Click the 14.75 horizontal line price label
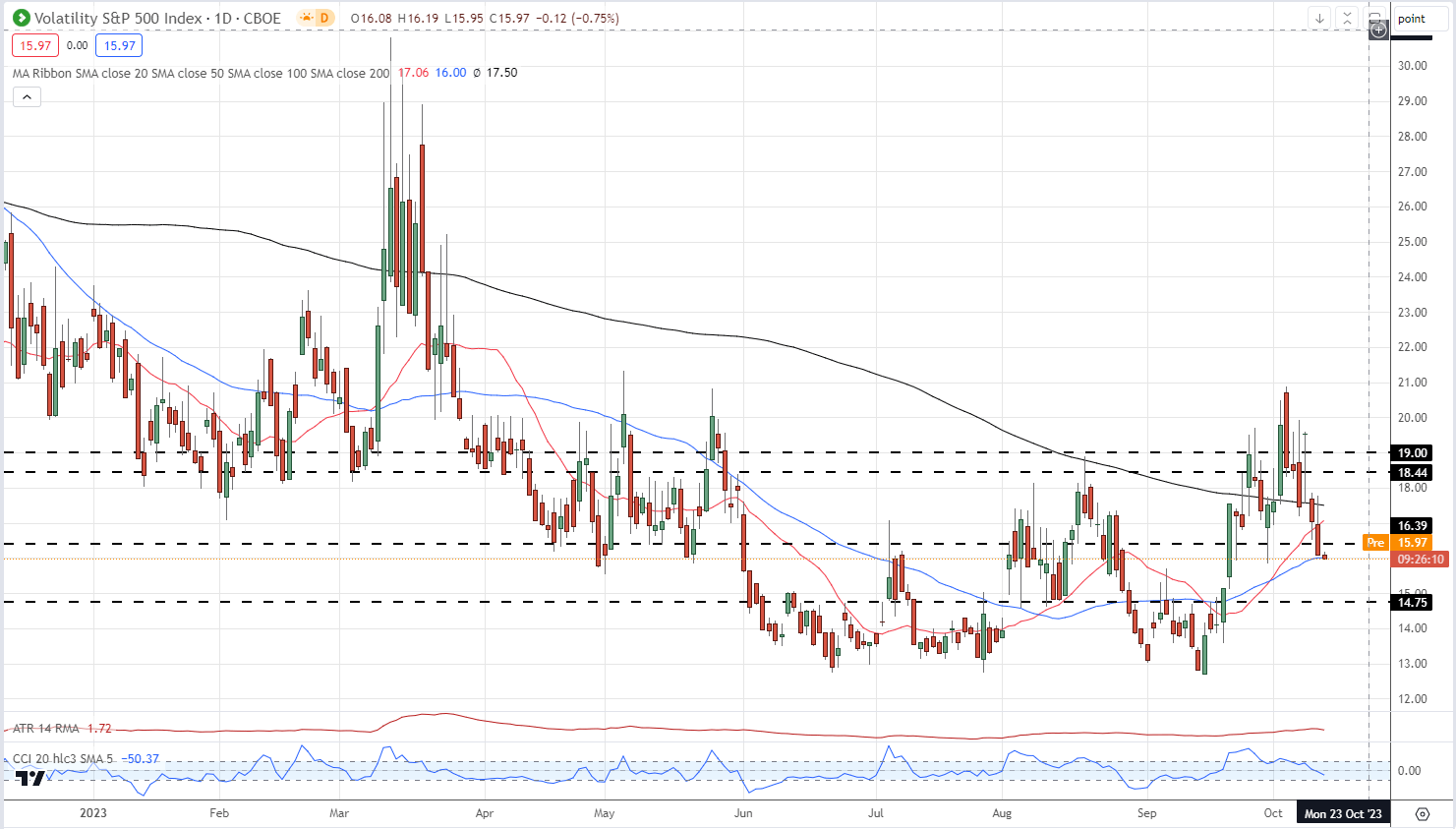1456x829 pixels. click(x=1413, y=603)
